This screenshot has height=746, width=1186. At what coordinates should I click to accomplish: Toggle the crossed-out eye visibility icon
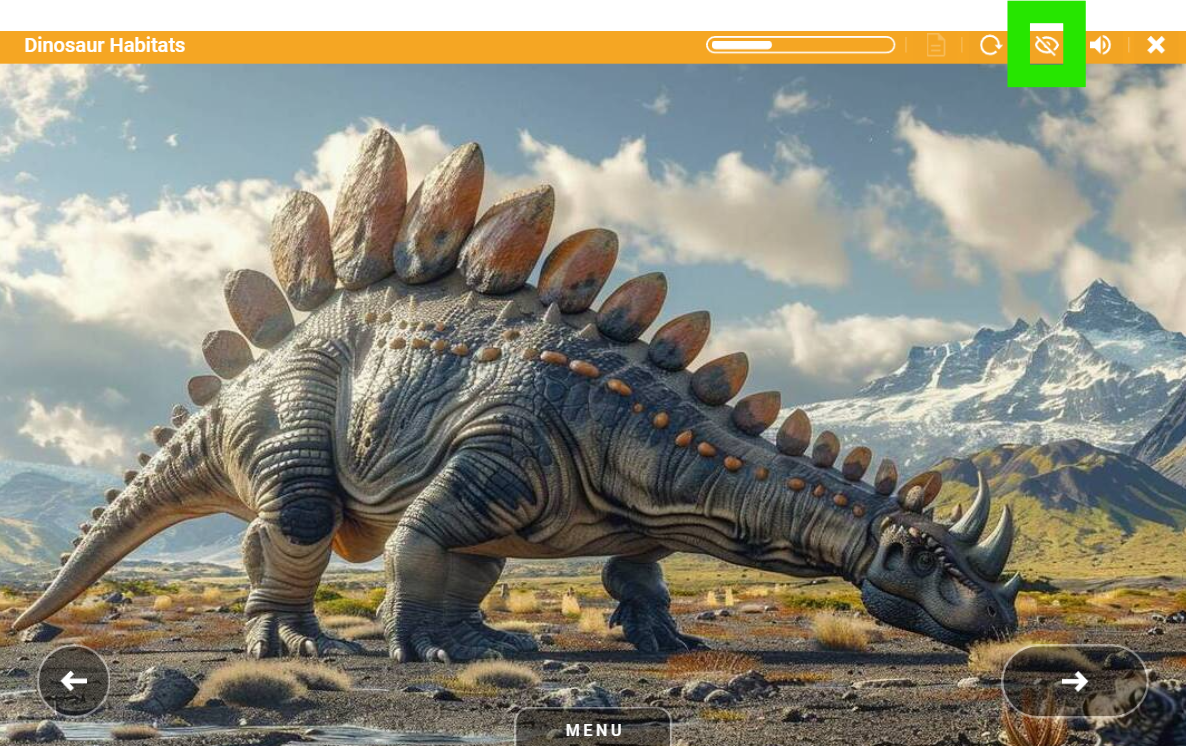pyautogui.click(x=1046, y=45)
